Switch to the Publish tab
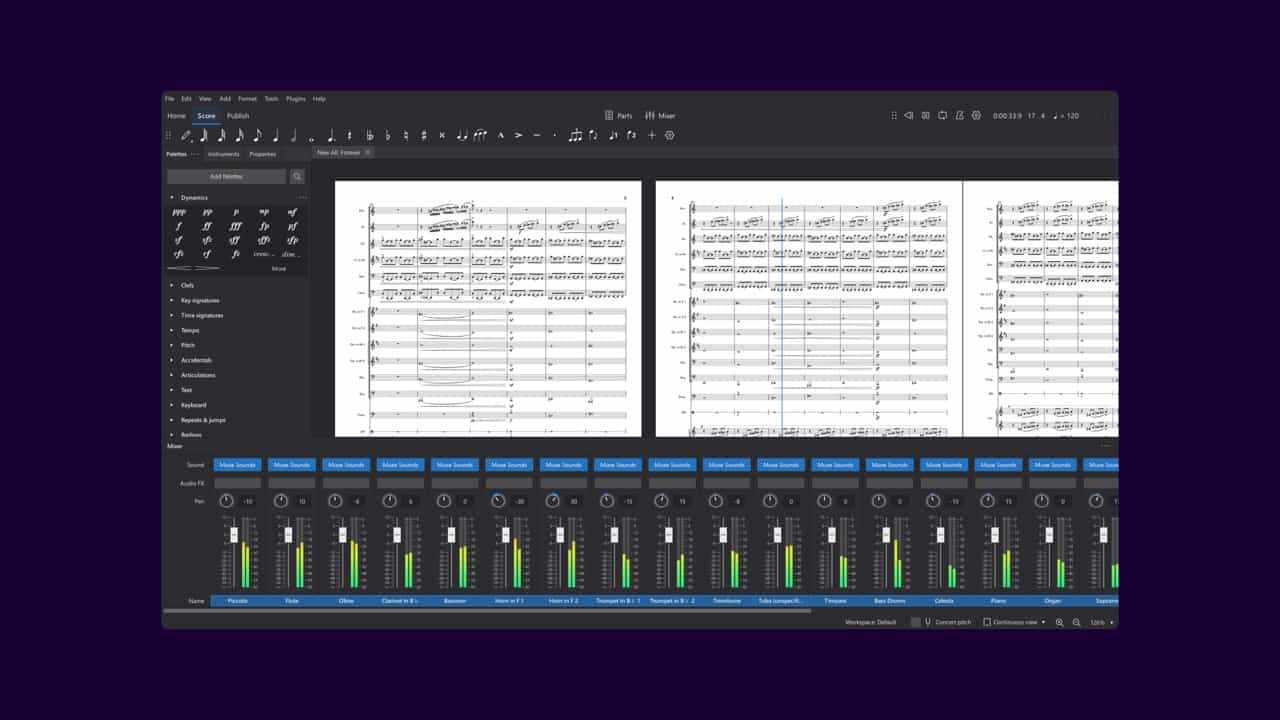The height and width of the screenshot is (720, 1280). [238, 116]
